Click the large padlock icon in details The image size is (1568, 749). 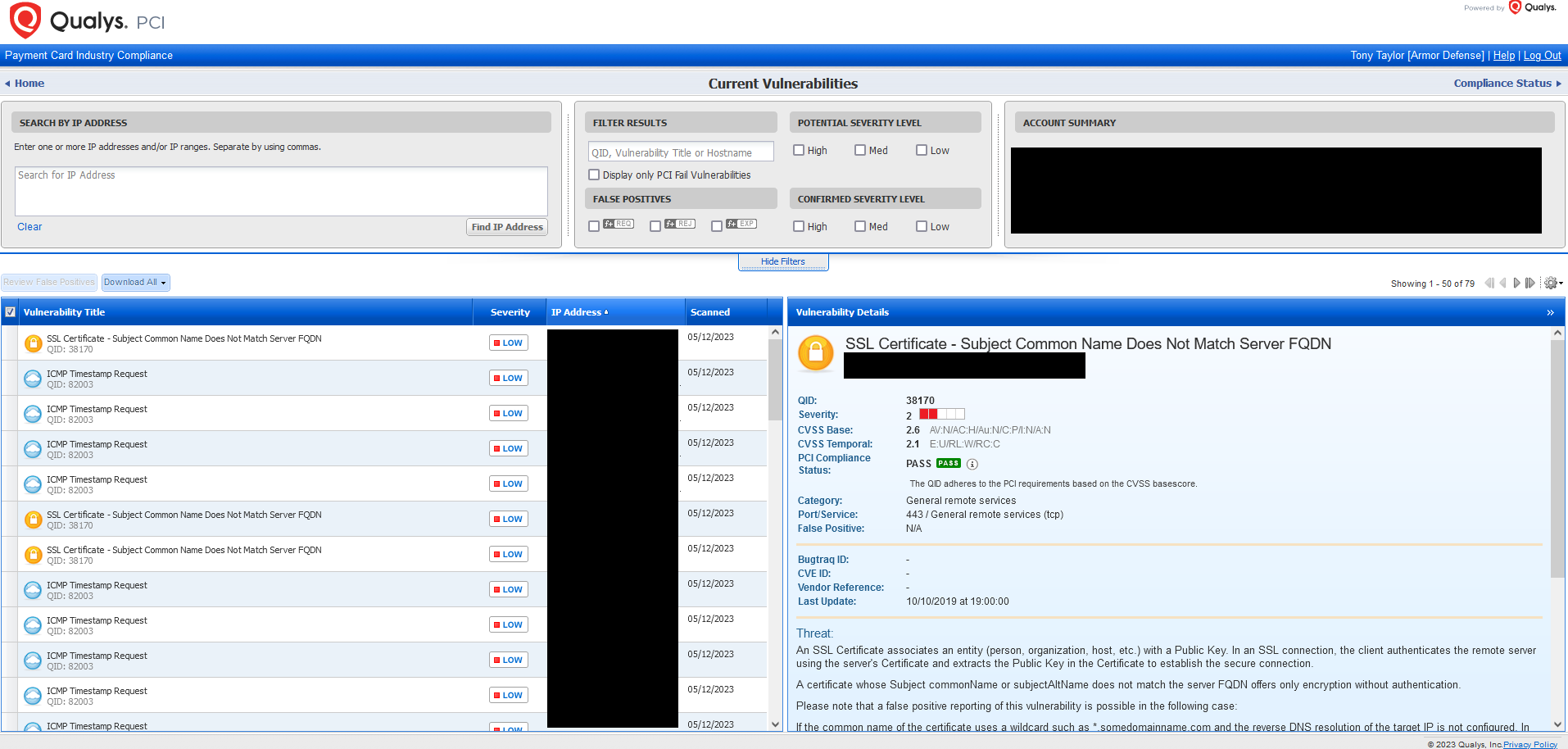pos(815,354)
